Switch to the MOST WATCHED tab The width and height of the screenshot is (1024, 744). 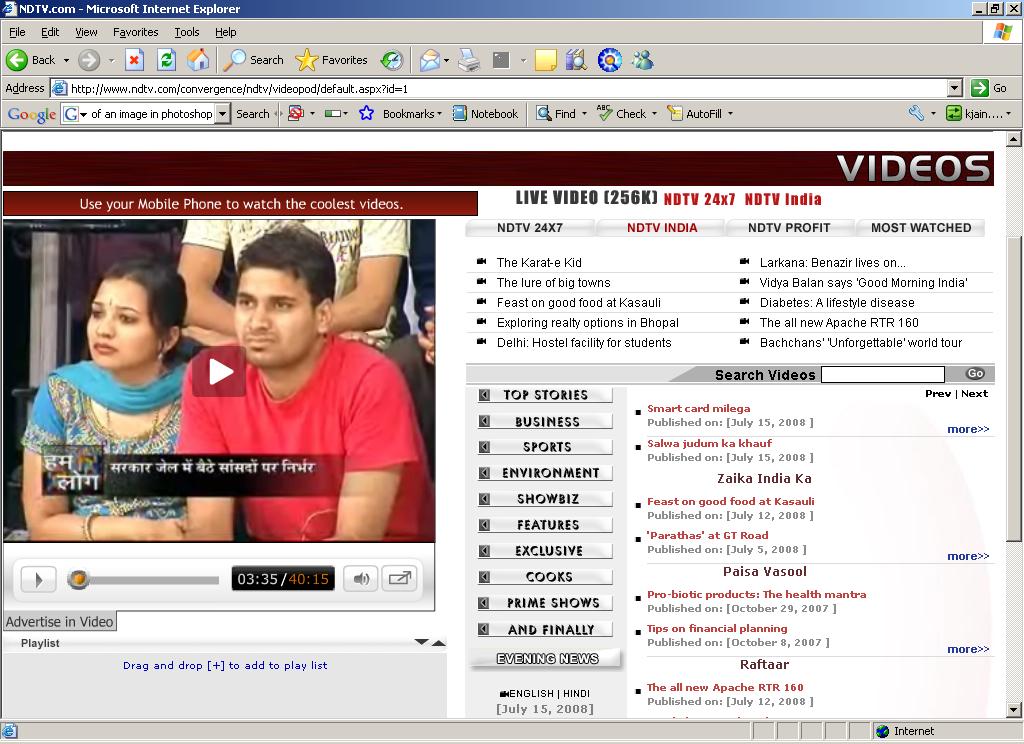[921, 228]
